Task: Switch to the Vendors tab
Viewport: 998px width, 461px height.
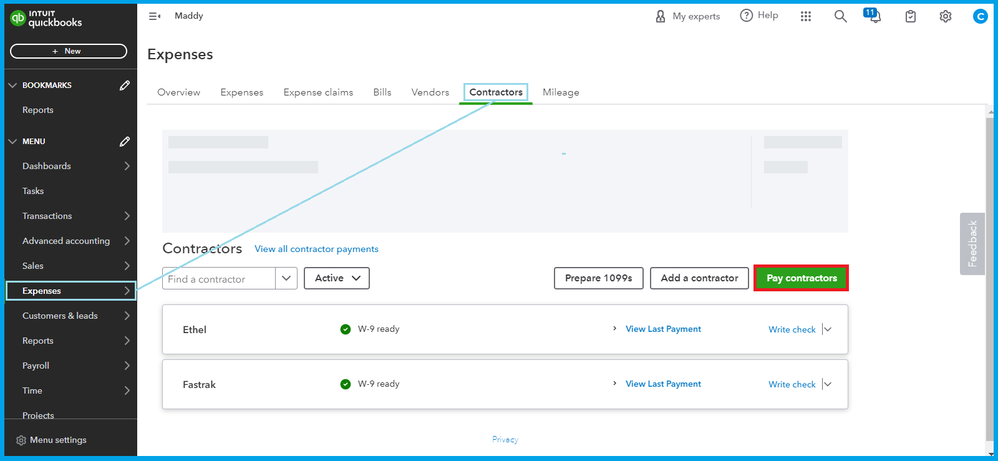Action: coord(430,92)
